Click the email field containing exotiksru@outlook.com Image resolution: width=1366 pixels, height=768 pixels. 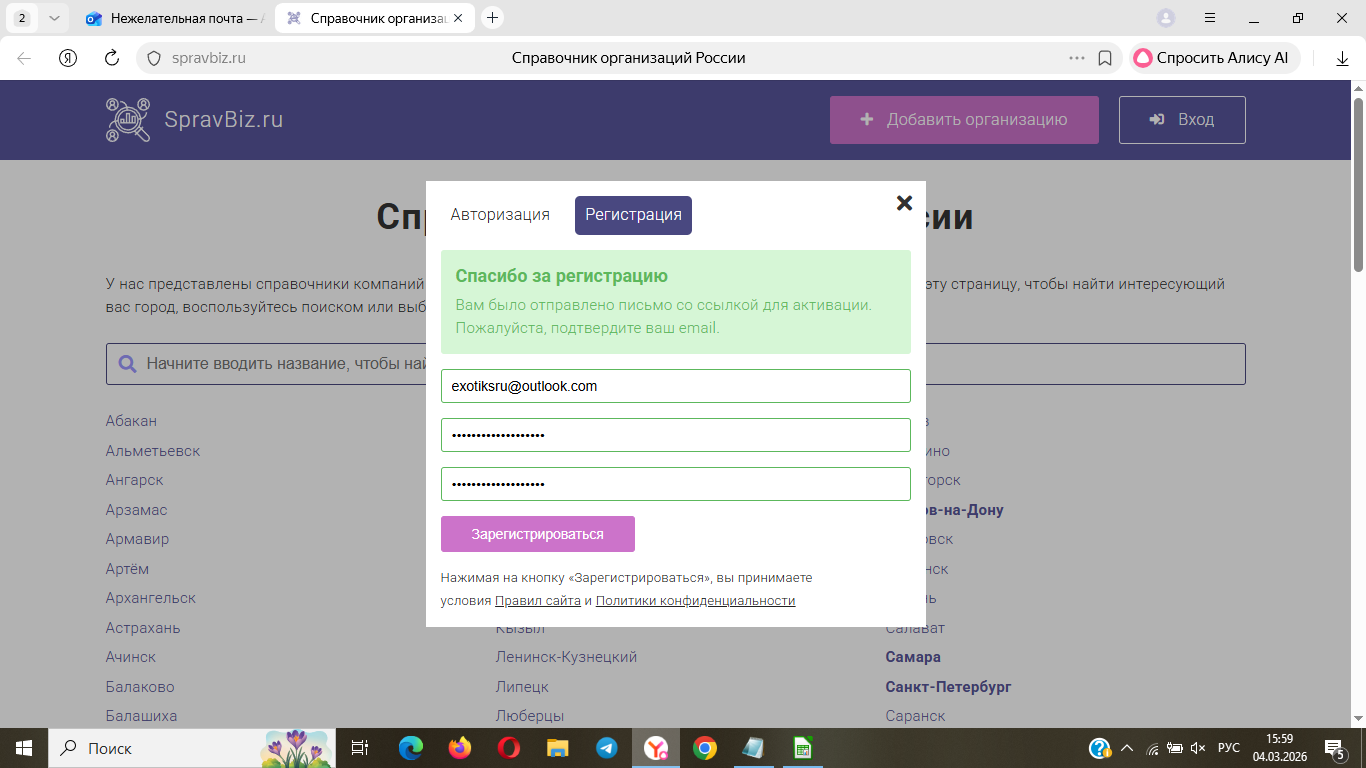[x=676, y=386]
